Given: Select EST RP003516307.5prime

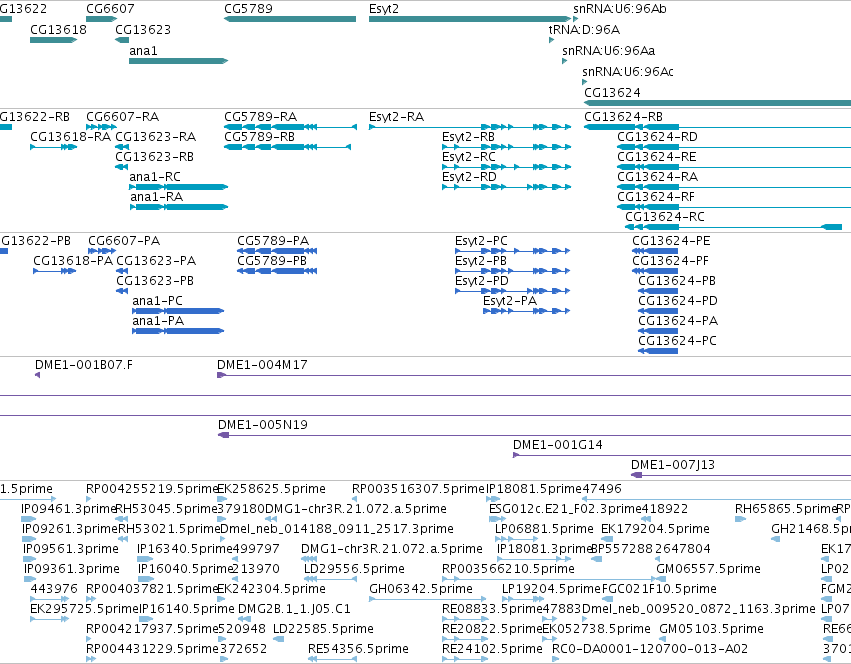Looking at the screenshot, I should tap(418, 489).
